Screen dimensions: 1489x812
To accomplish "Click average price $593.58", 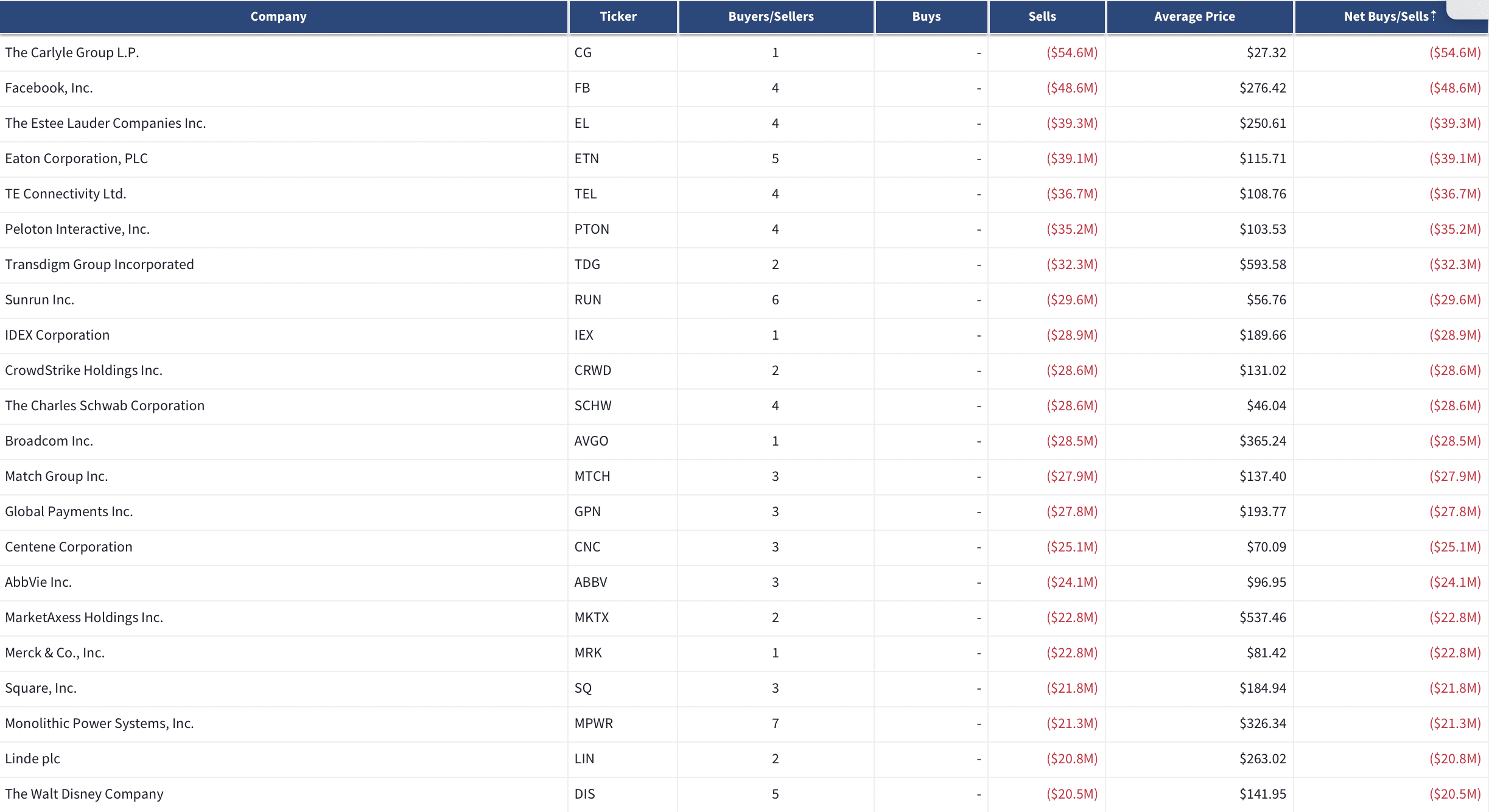I will pos(1263,264).
